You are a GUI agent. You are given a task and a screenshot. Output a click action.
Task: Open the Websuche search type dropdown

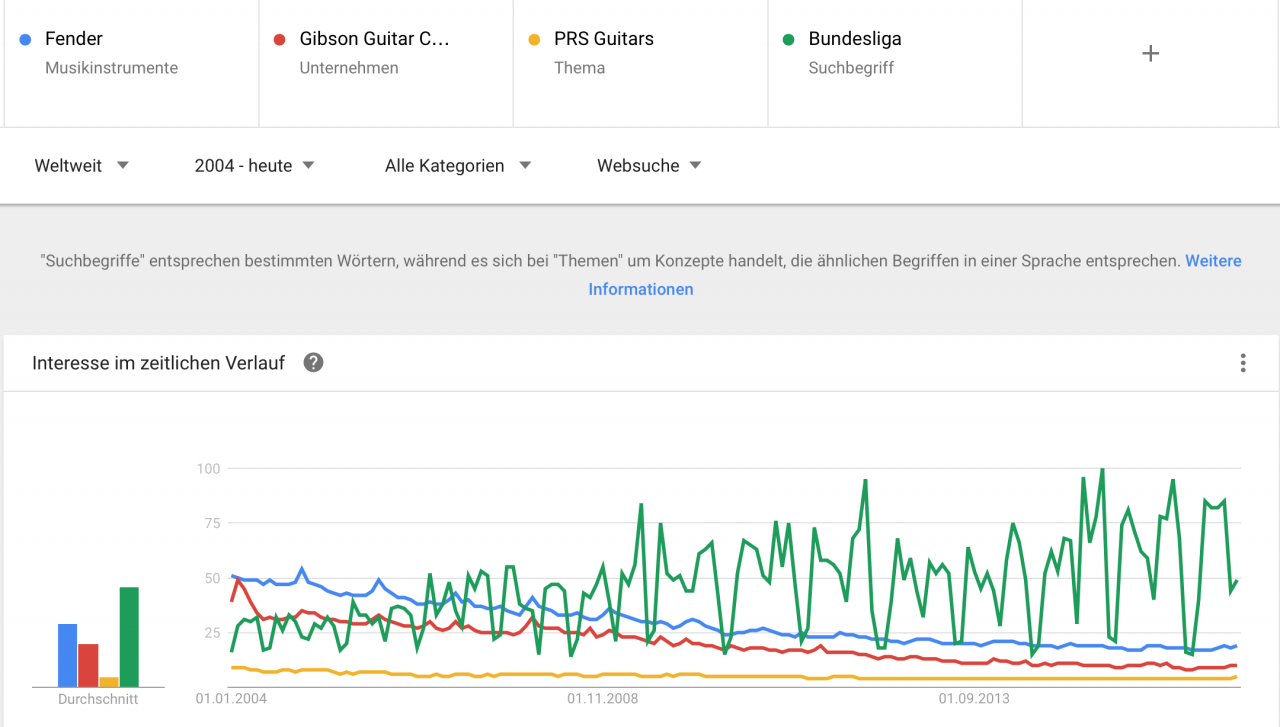[649, 166]
